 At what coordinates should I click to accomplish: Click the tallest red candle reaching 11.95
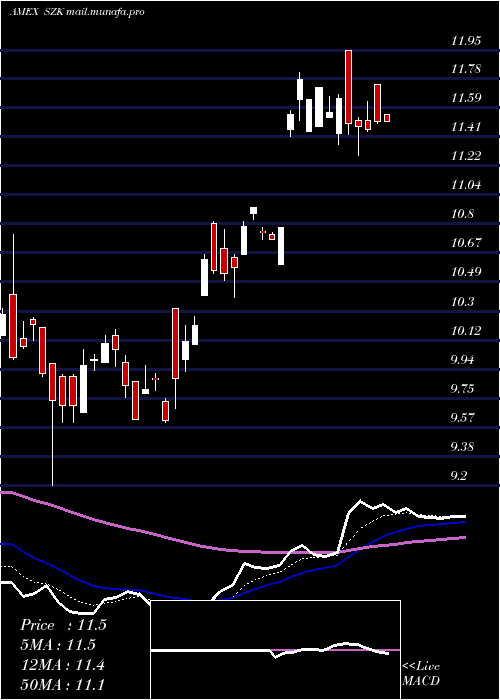348,87
